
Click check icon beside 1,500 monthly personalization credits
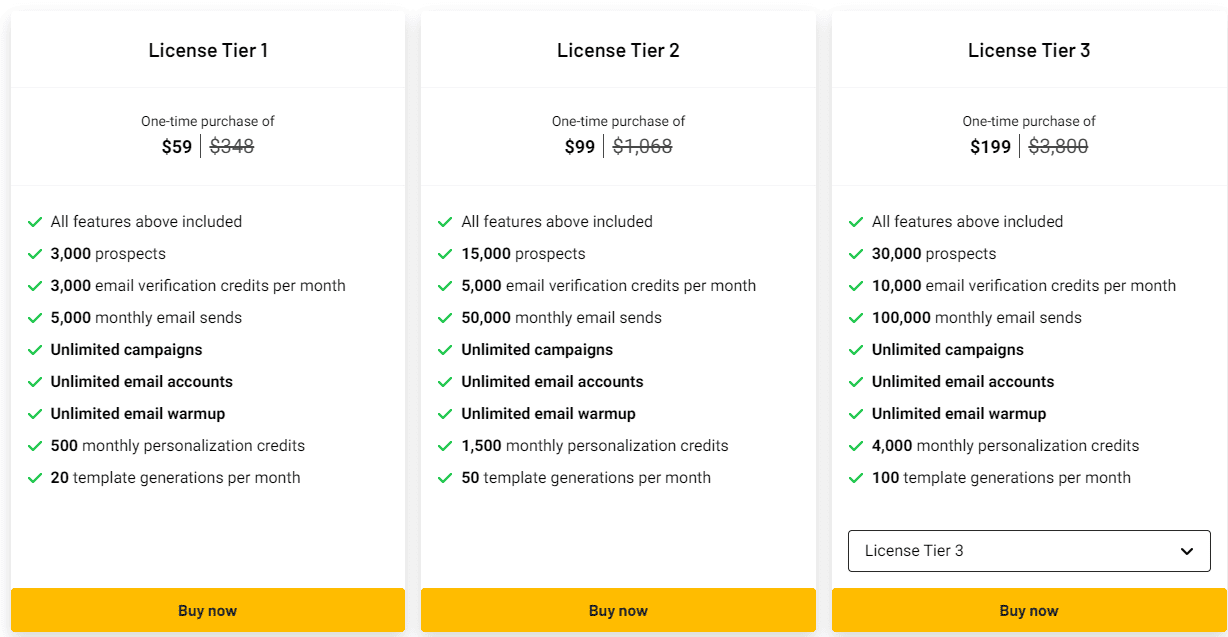pos(445,446)
